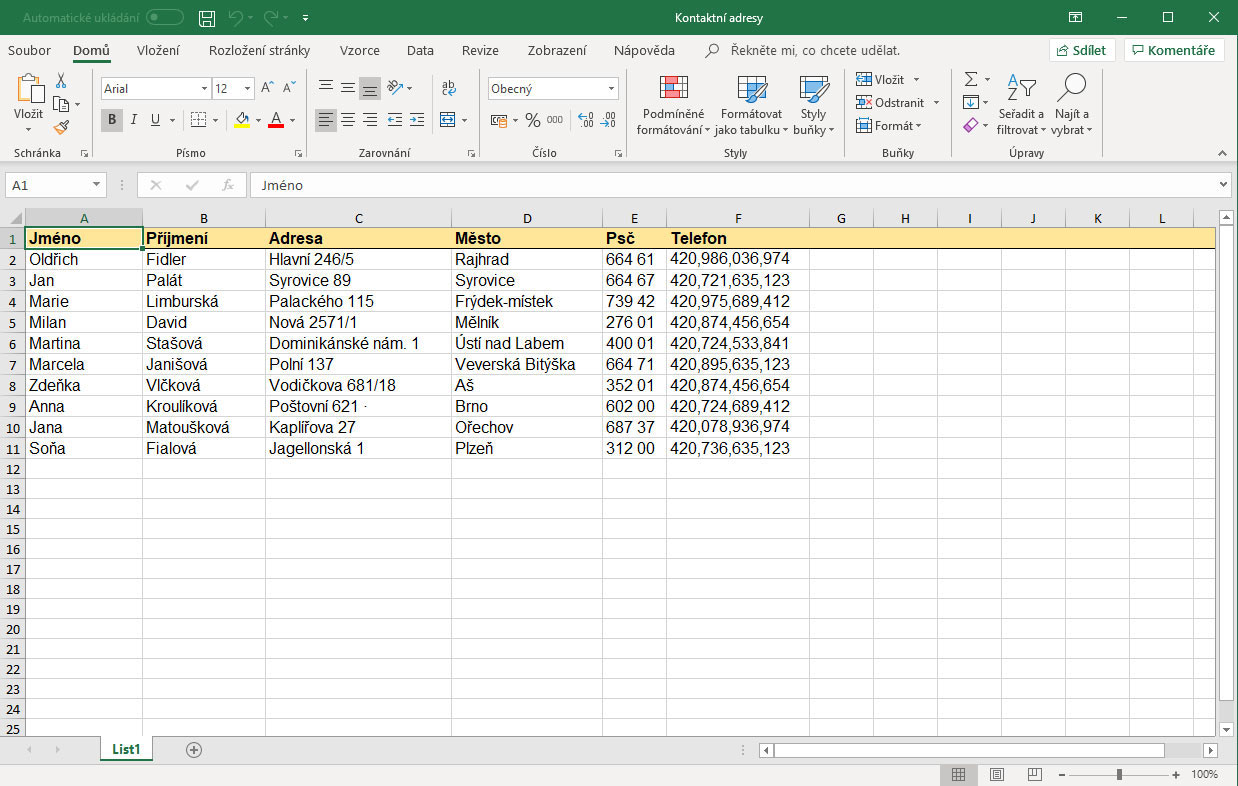
Task: Open Styly buňky gallery
Action: point(814,106)
